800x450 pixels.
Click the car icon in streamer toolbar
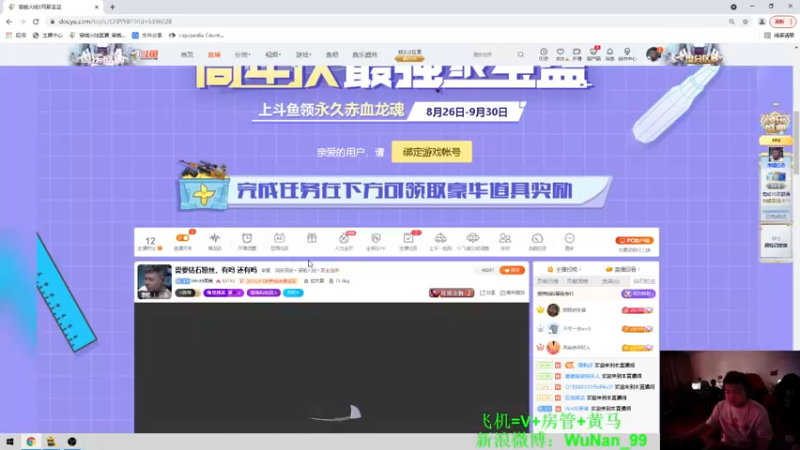[440, 238]
